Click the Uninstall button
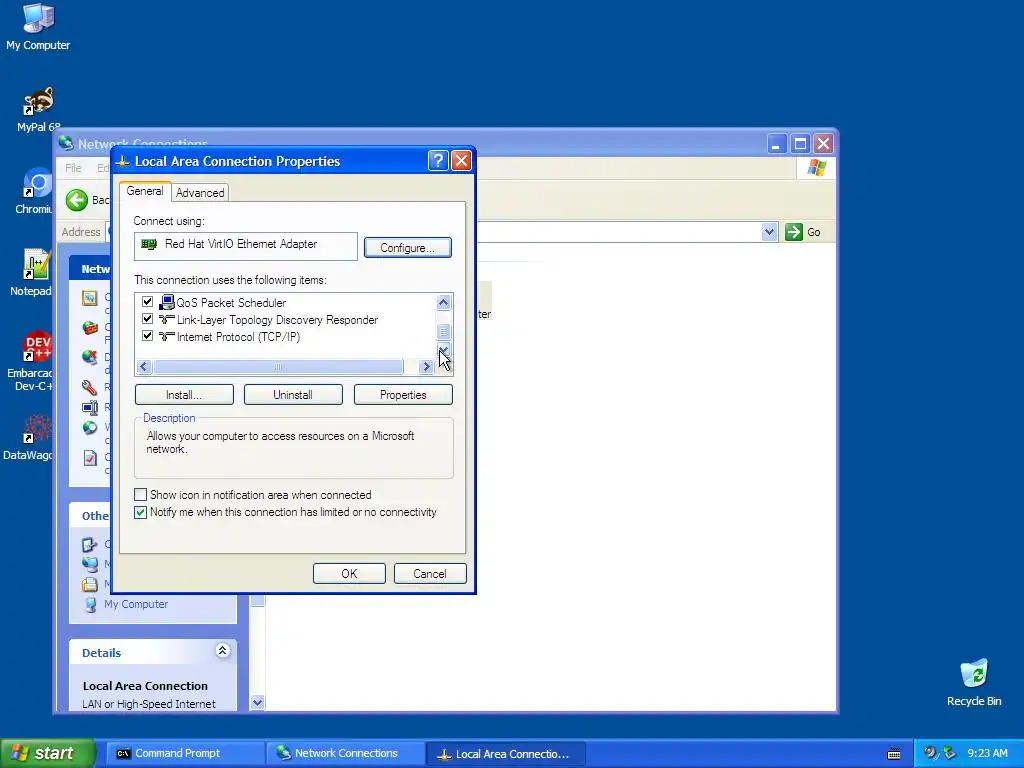The width and height of the screenshot is (1024, 768). click(x=293, y=394)
